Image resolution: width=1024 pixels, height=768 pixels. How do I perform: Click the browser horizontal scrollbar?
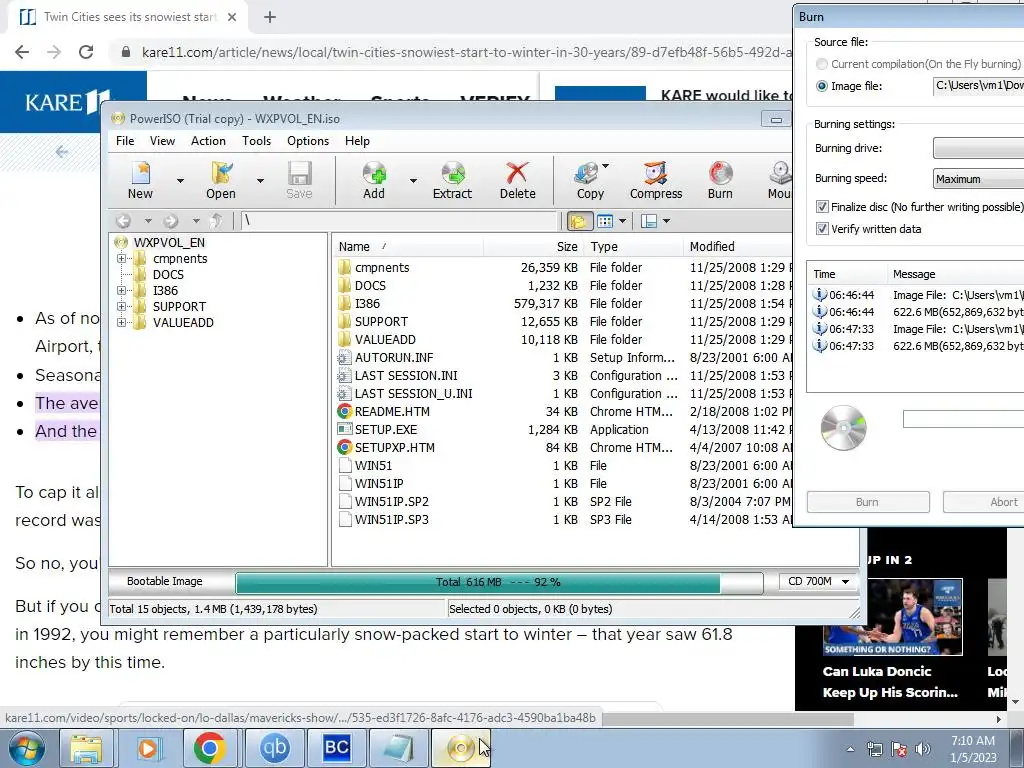click(x=729, y=719)
